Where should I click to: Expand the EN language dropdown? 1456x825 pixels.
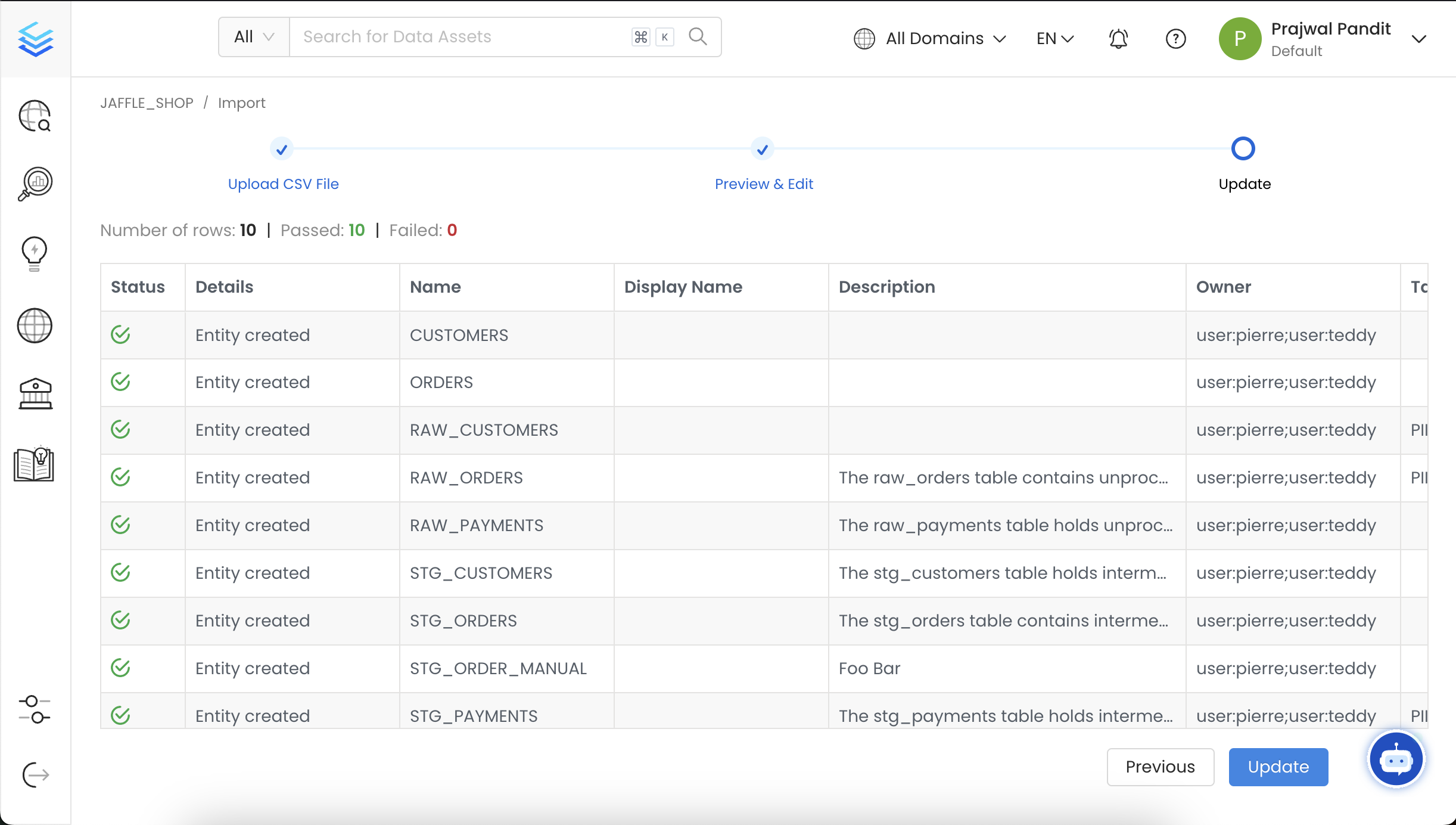(1053, 38)
